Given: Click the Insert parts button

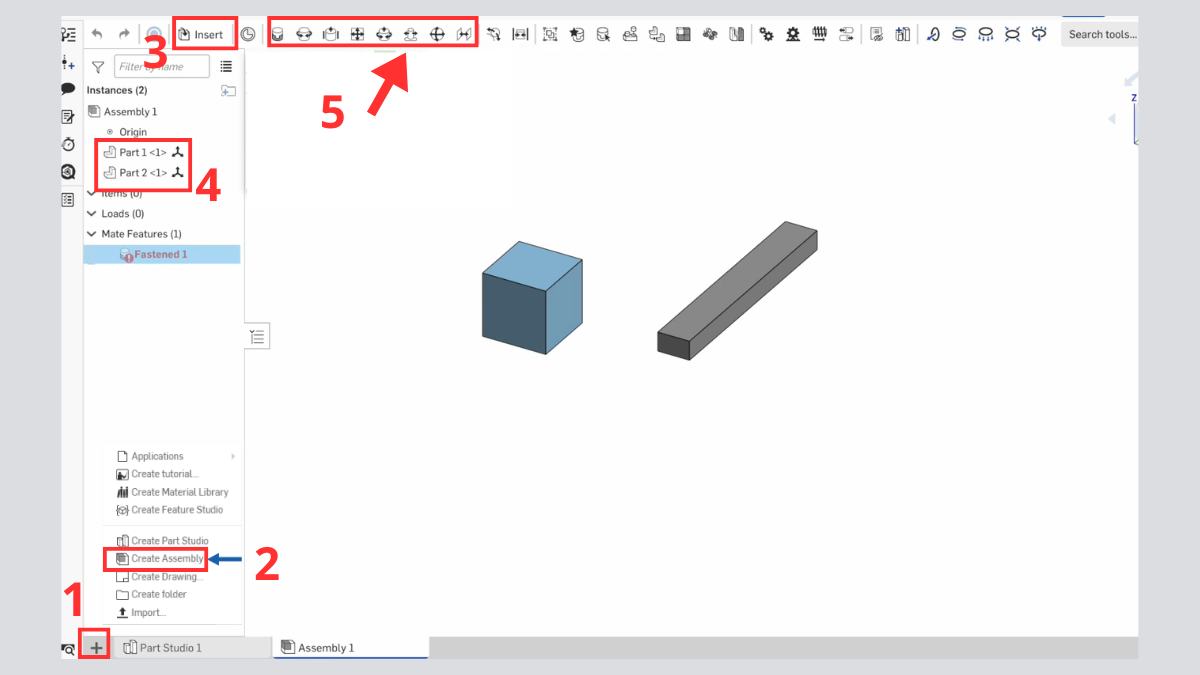Looking at the screenshot, I should point(201,34).
